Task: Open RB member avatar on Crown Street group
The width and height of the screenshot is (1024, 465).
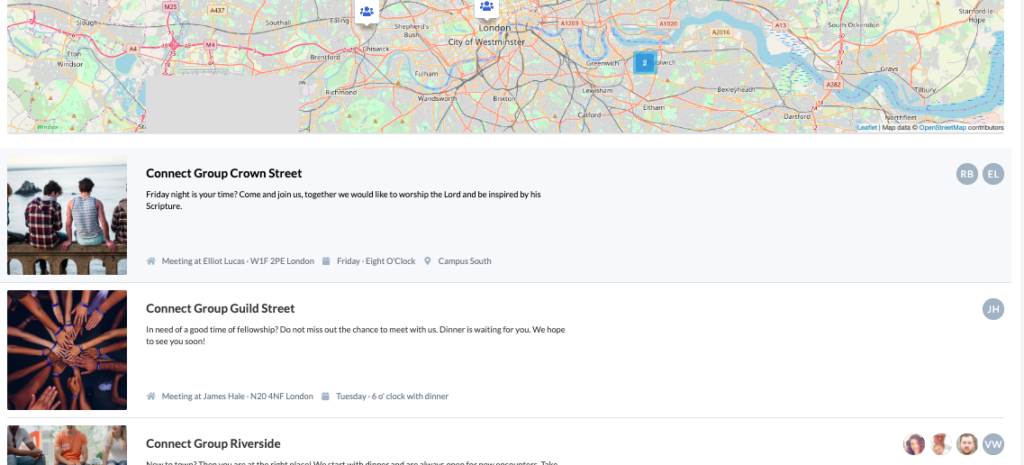Action: coord(967,174)
